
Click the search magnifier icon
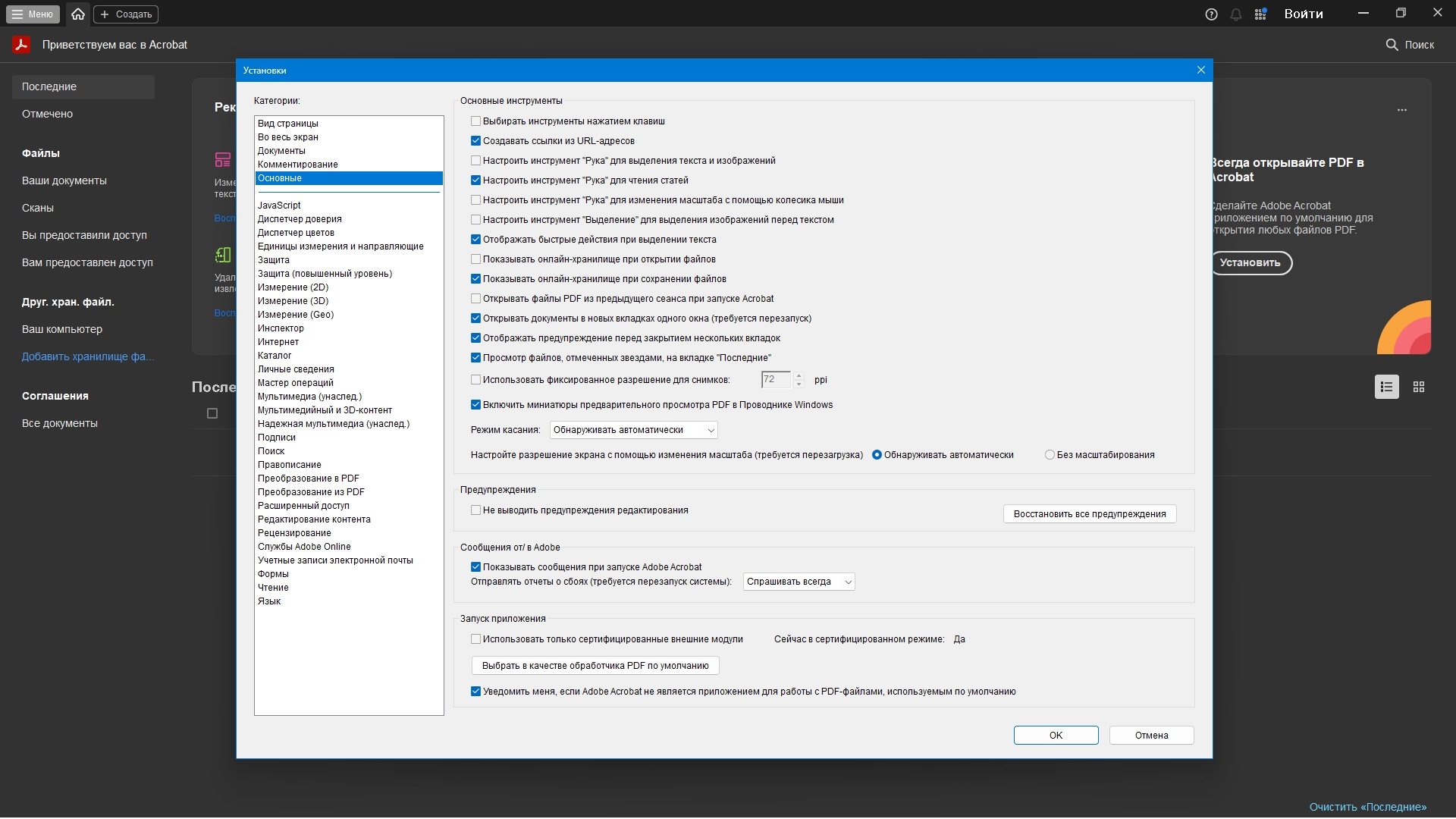(x=1392, y=45)
